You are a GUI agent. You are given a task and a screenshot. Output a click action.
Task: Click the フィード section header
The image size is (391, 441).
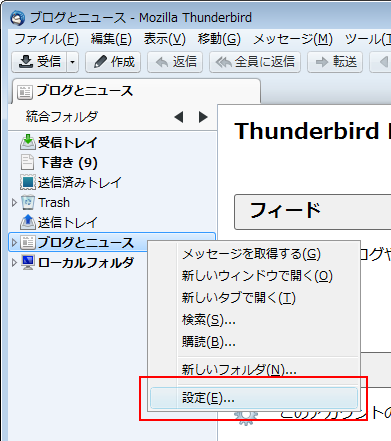coord(313,212)
